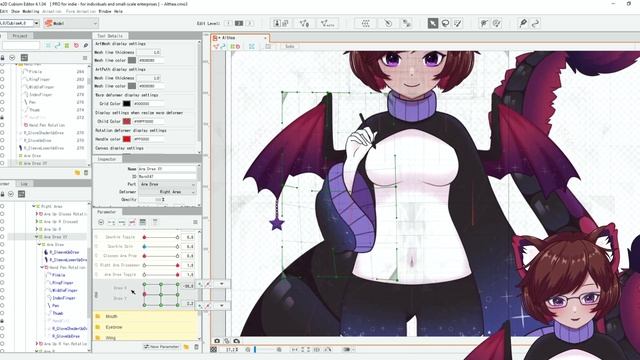Toggle lock icon in Parts panel header

point(2,58)
